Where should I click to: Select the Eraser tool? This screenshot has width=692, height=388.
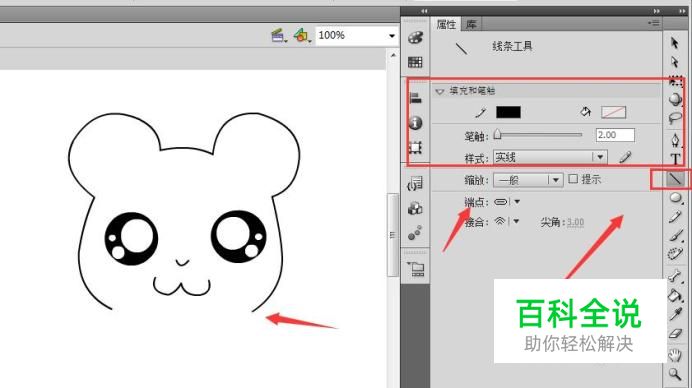coord(675,333)
